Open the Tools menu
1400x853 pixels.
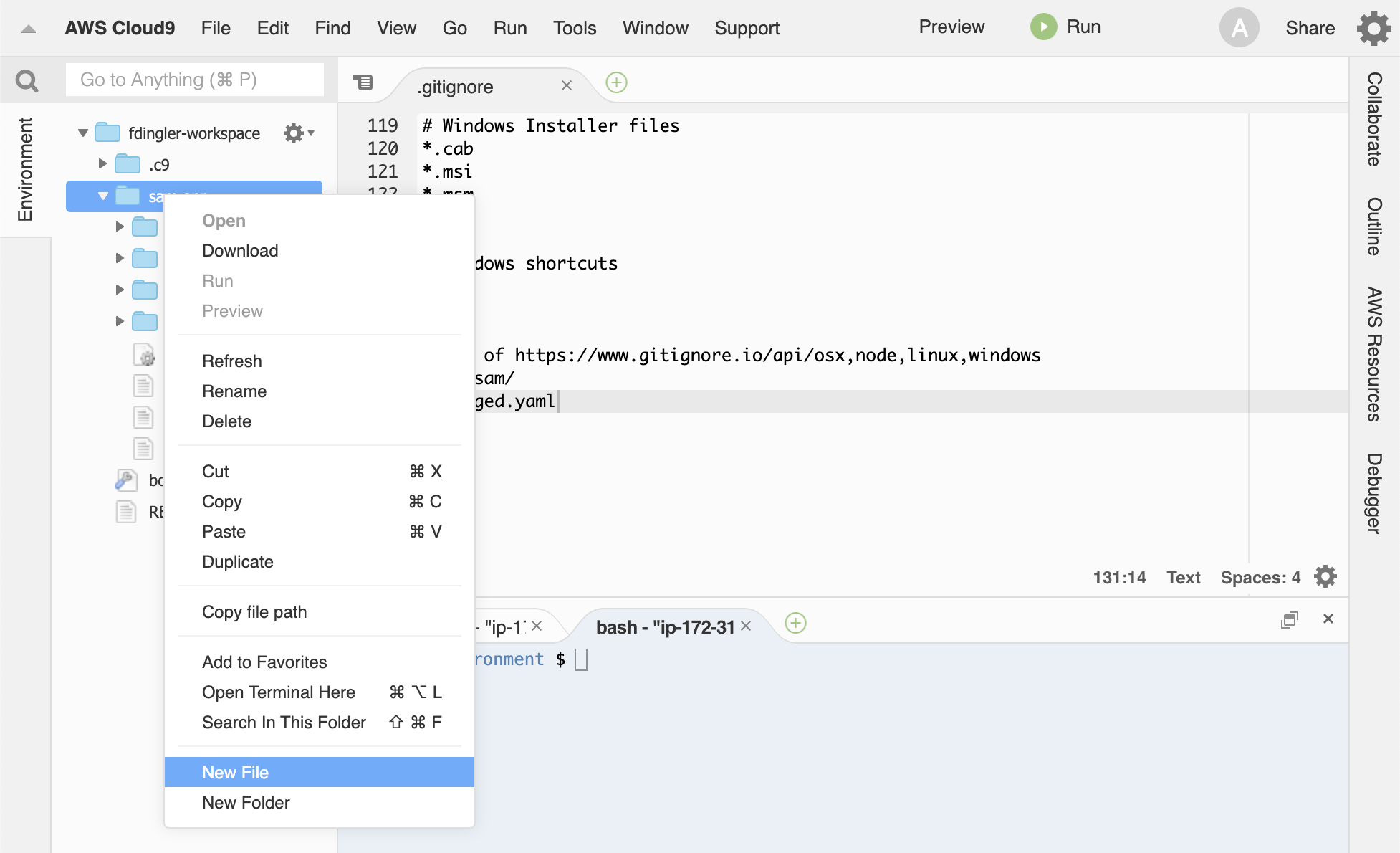(x=575, y=28)
